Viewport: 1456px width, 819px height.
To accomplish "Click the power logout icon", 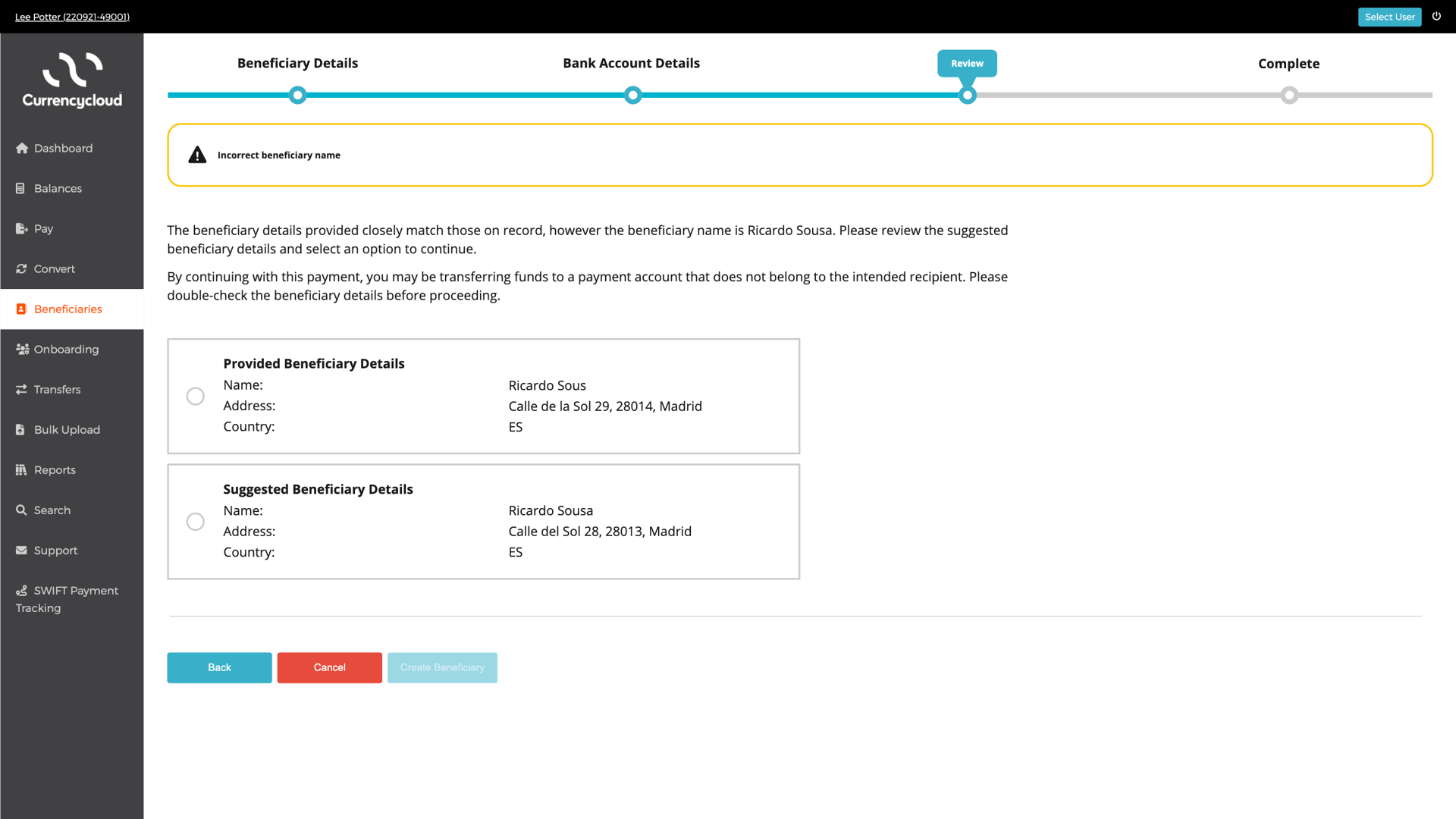I will pos(1436,16).
